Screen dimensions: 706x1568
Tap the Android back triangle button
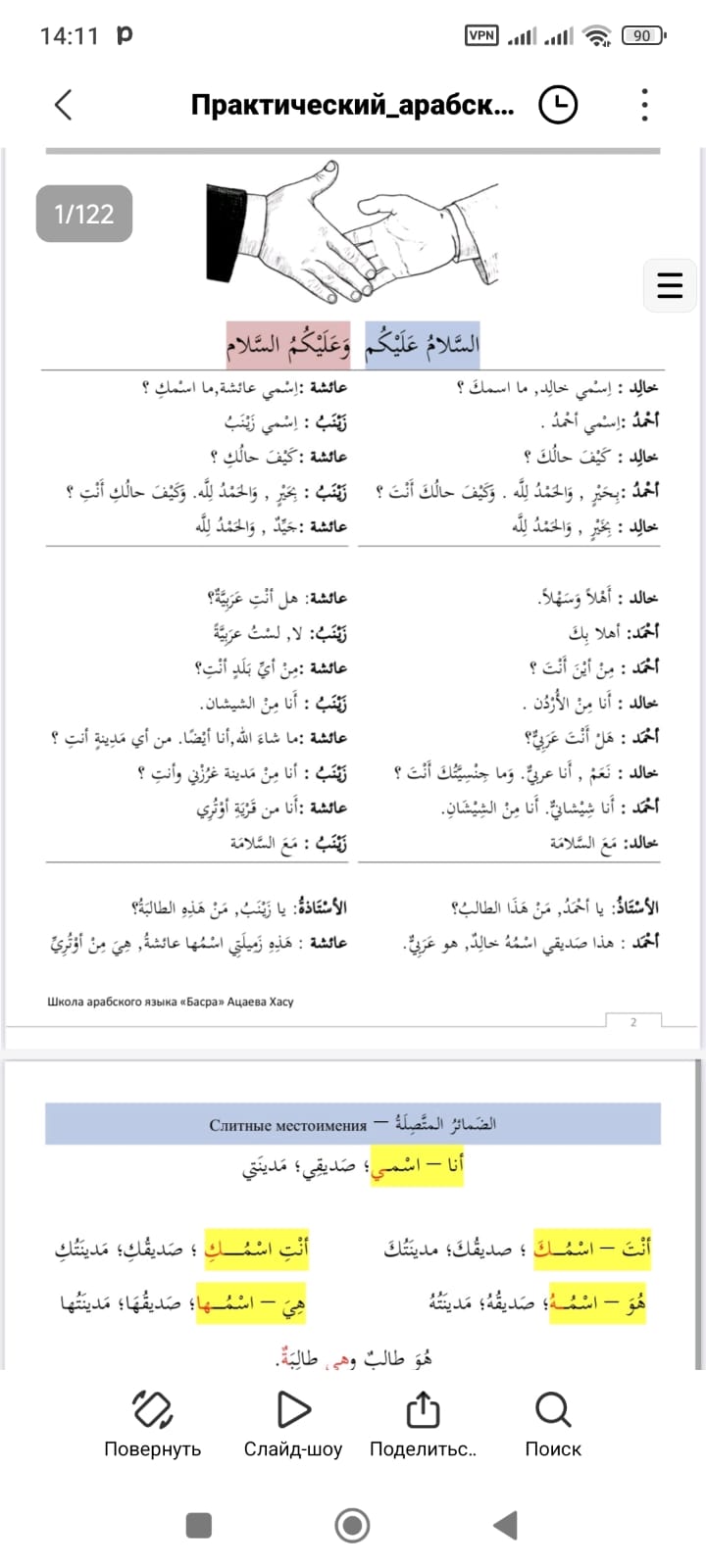(505, 1525)
